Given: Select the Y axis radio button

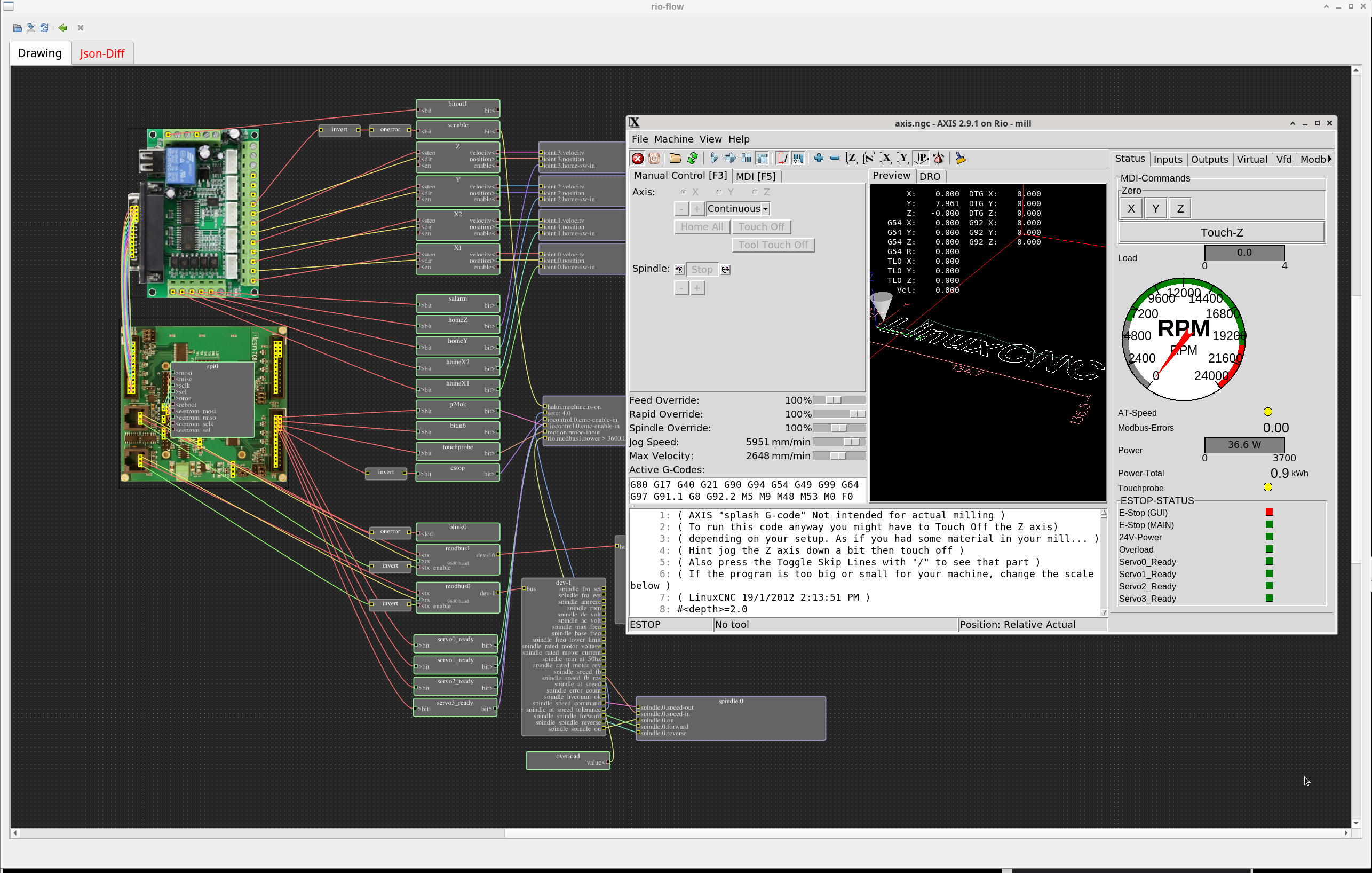Looking at the screenshot, I should (x=719, y=192).
